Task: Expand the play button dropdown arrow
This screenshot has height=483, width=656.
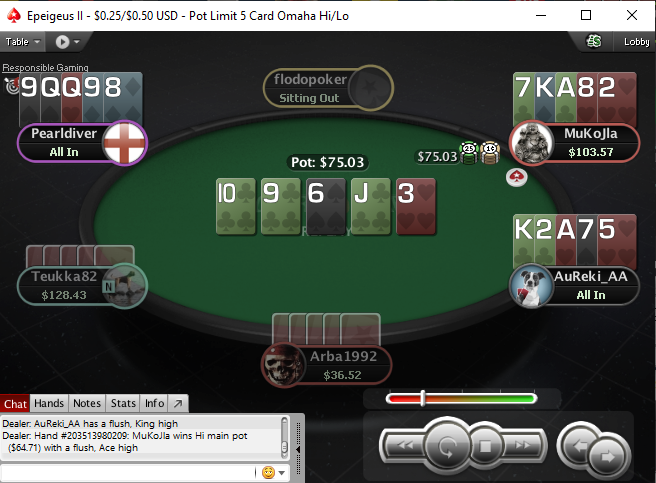Action: (x=77, y=41)
